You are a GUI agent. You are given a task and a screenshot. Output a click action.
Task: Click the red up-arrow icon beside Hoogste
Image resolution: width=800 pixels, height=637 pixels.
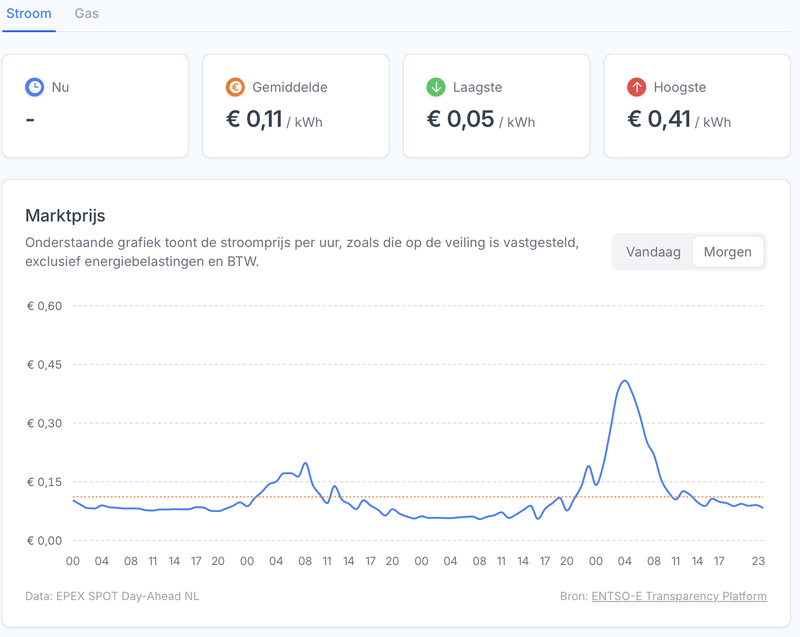click(637, 87)
